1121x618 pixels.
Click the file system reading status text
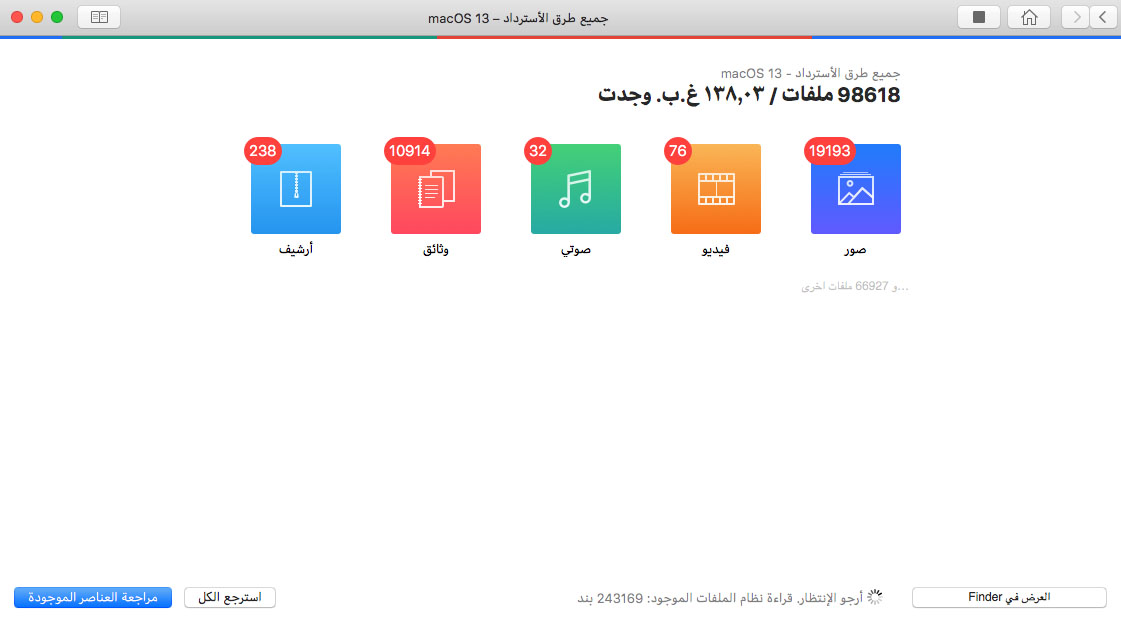click(x=720, y=598)
